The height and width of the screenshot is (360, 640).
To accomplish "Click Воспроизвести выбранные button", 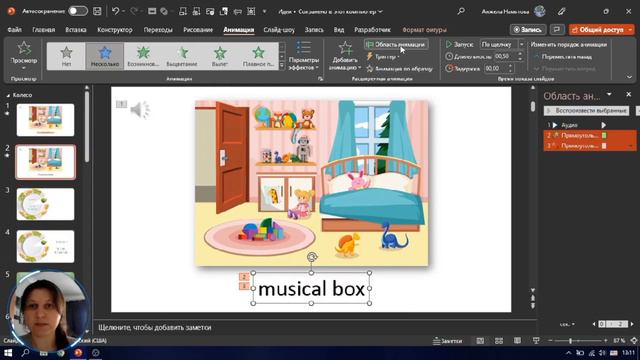I will coord(587,111).
